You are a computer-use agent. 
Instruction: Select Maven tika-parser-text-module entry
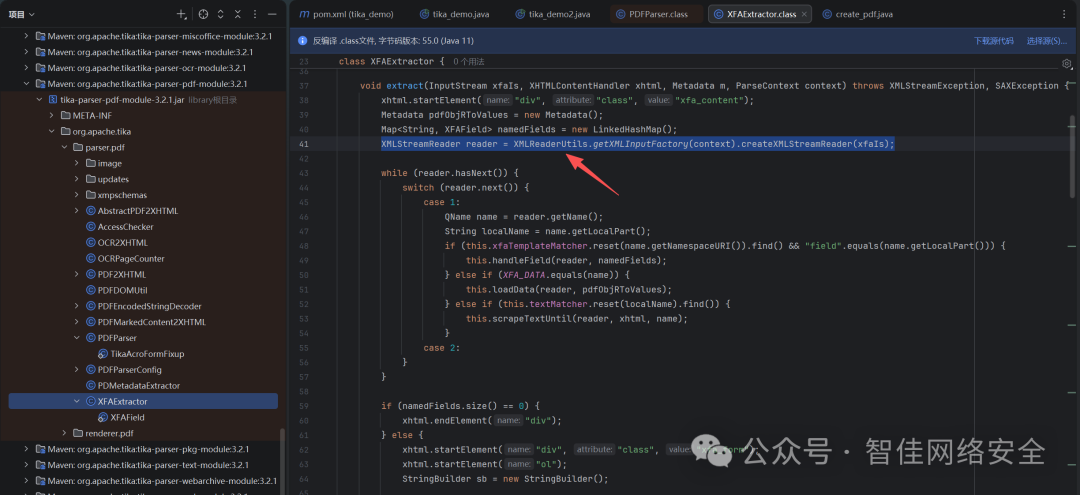click(148, 465)
